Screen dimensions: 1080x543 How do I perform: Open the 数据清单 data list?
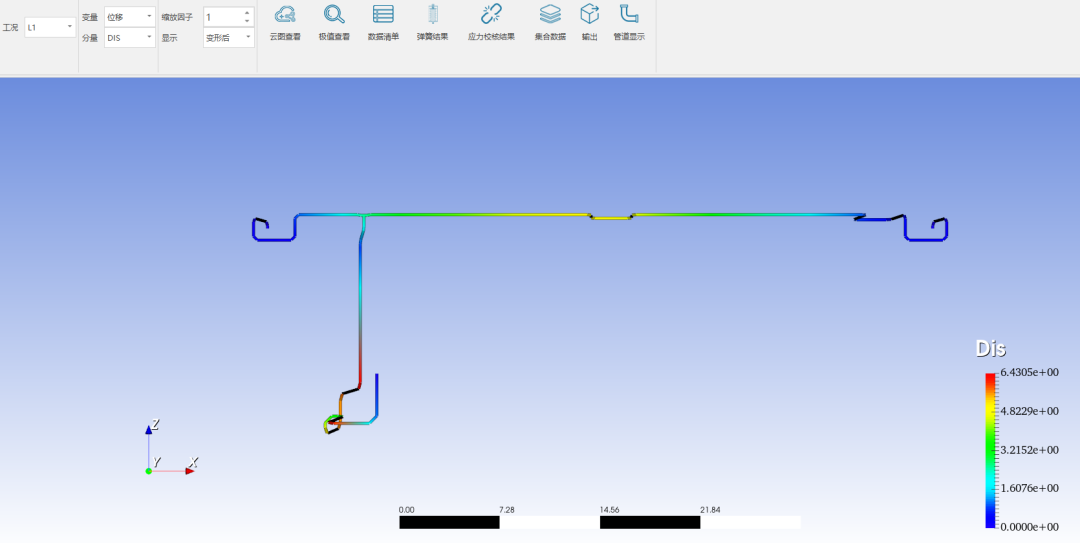383,23
